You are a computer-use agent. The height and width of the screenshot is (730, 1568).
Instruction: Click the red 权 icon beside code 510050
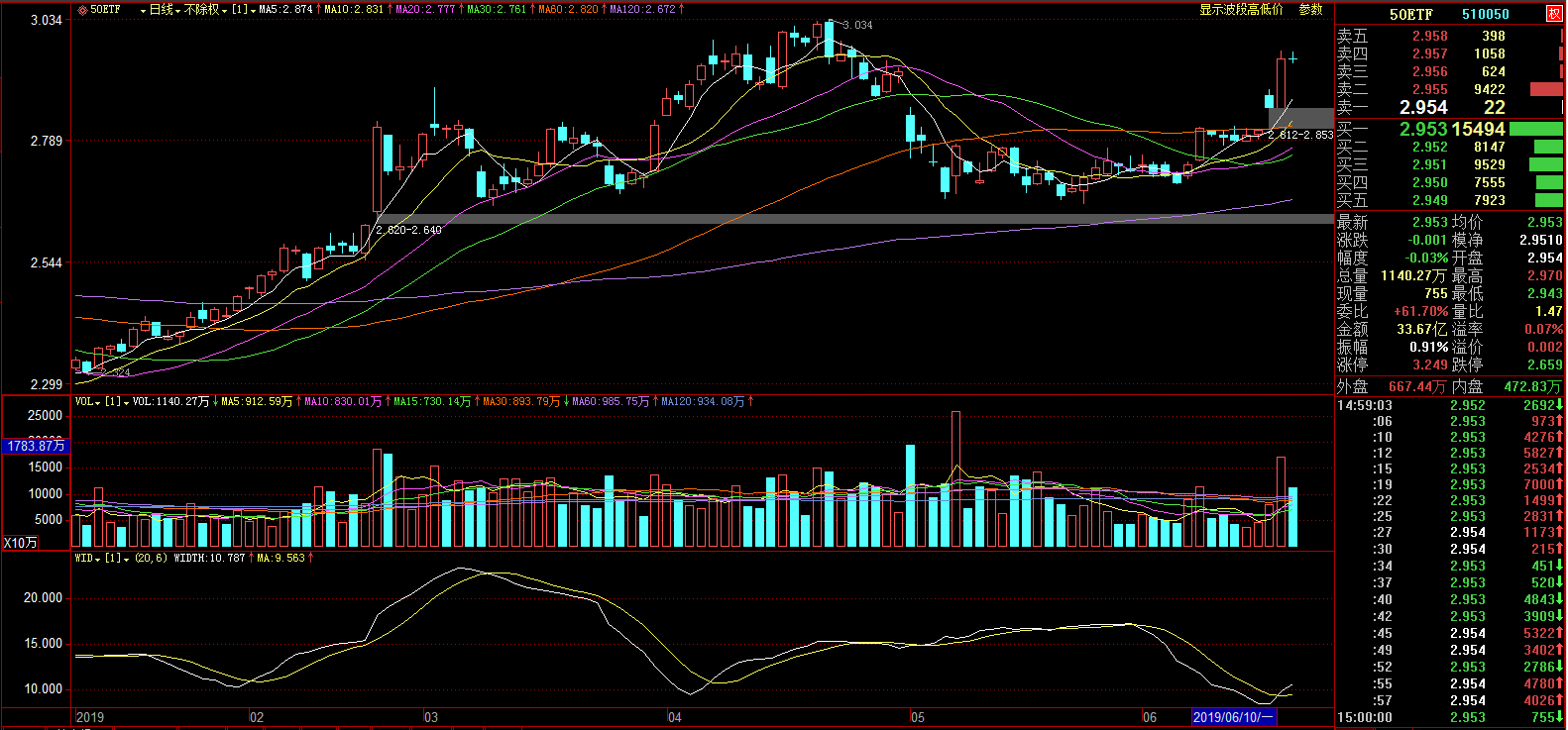pos(1555,14)
